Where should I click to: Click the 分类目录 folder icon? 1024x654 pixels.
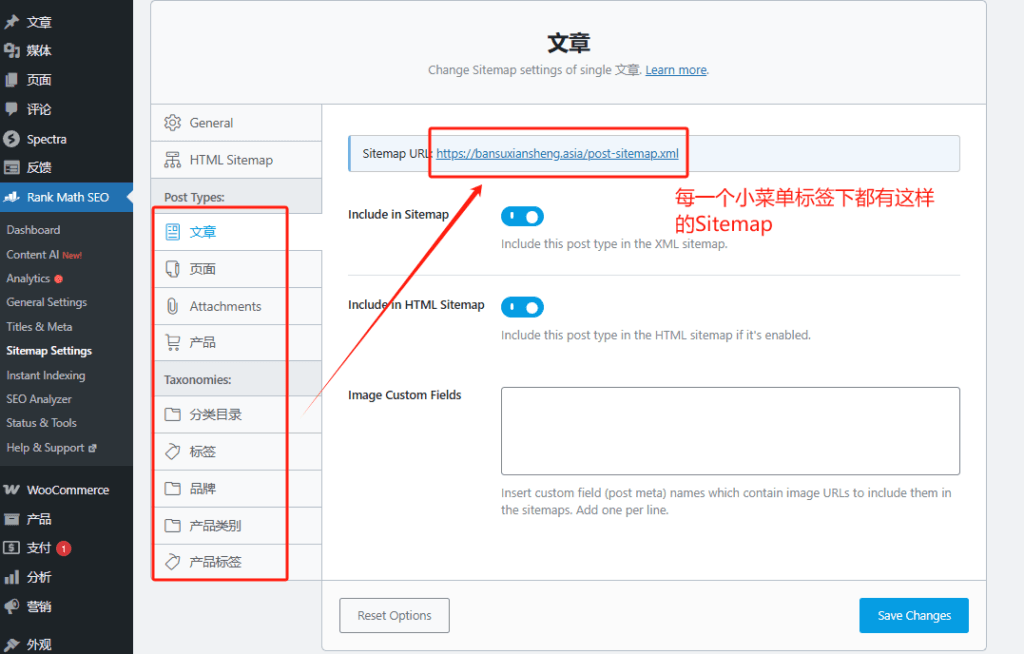[x=172, y=414]
